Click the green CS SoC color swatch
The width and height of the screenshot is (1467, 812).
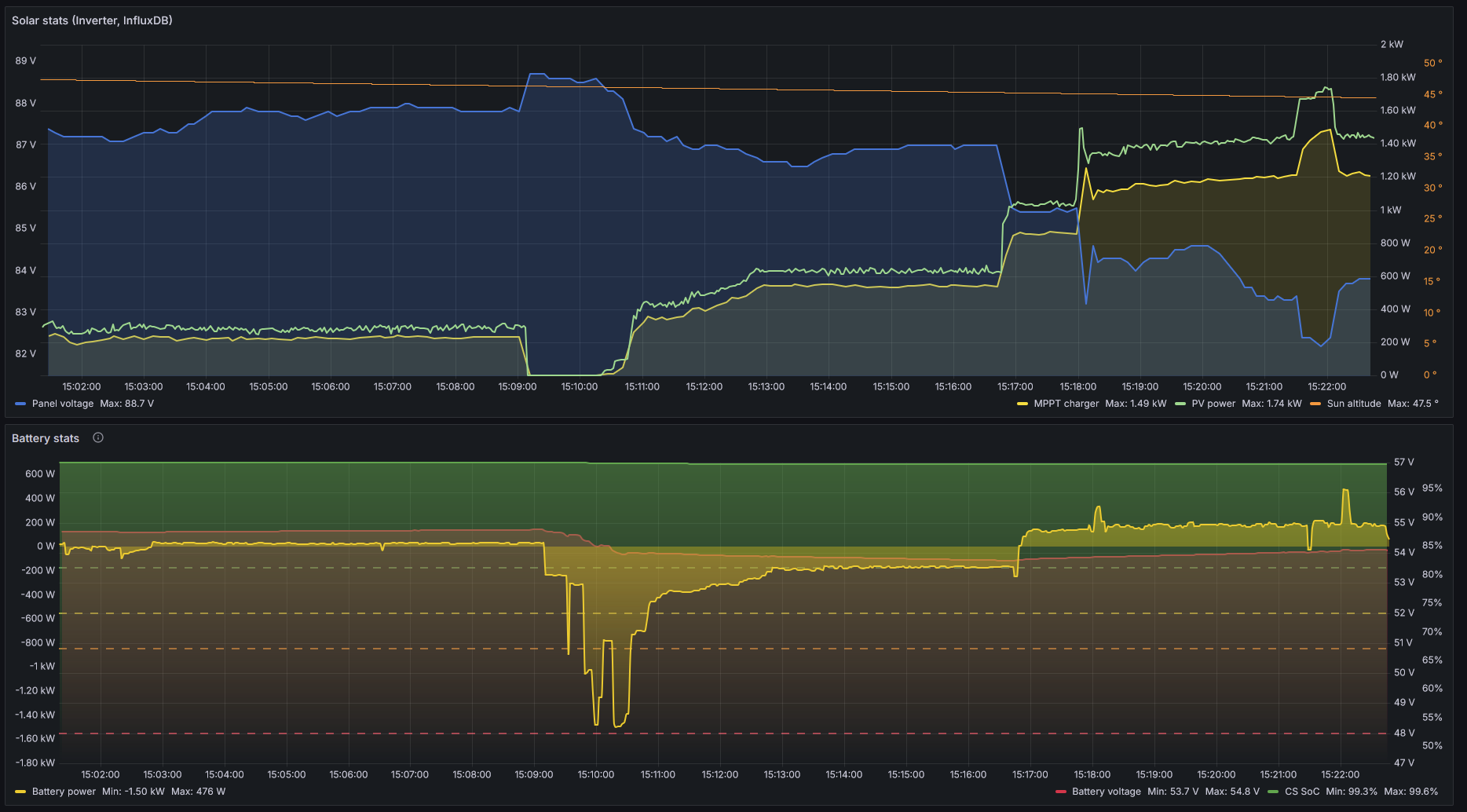(x=1273, y=792)
